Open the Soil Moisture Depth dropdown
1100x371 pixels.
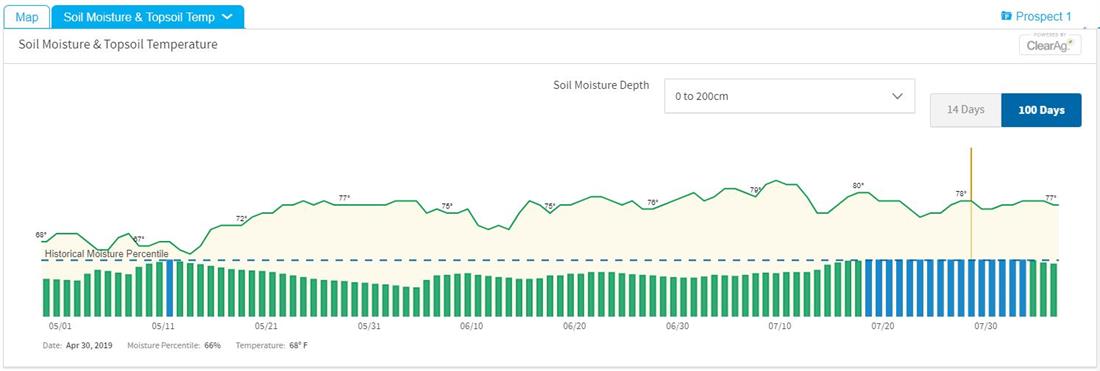click(789, 96)
